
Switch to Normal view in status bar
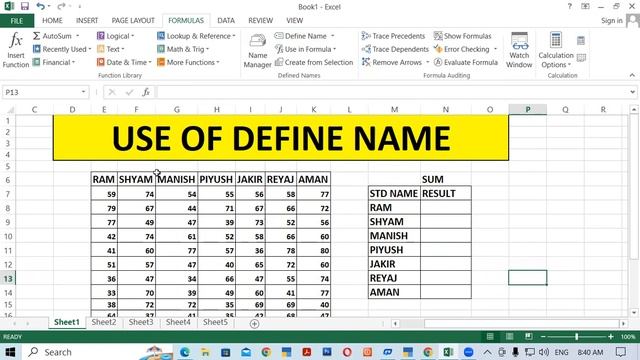point(490,336)
